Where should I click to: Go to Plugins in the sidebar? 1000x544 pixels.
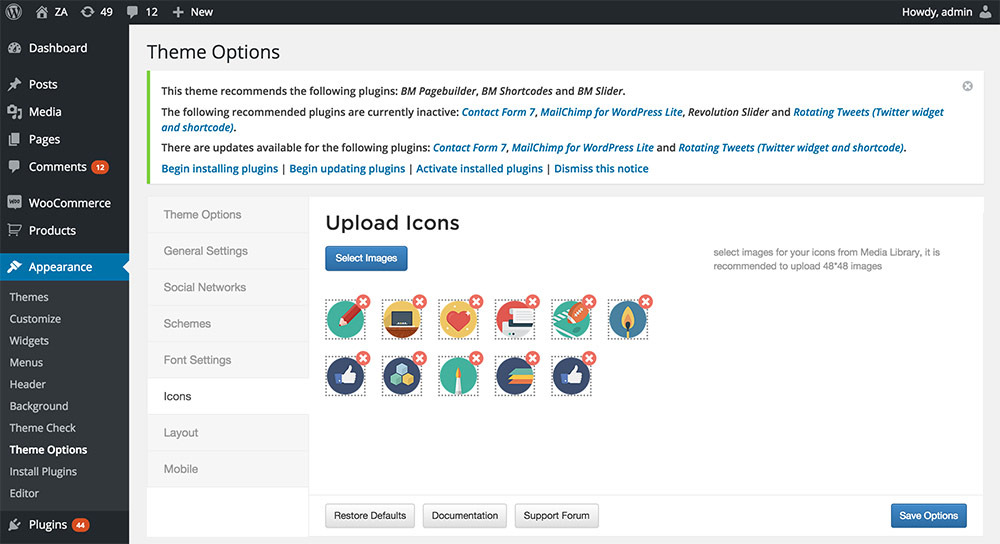(47, 524)
